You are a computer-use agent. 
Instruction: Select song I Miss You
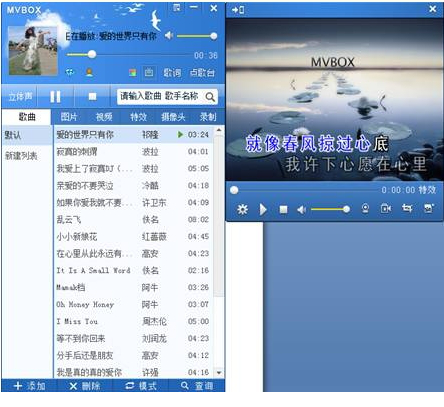click(133, 321)
